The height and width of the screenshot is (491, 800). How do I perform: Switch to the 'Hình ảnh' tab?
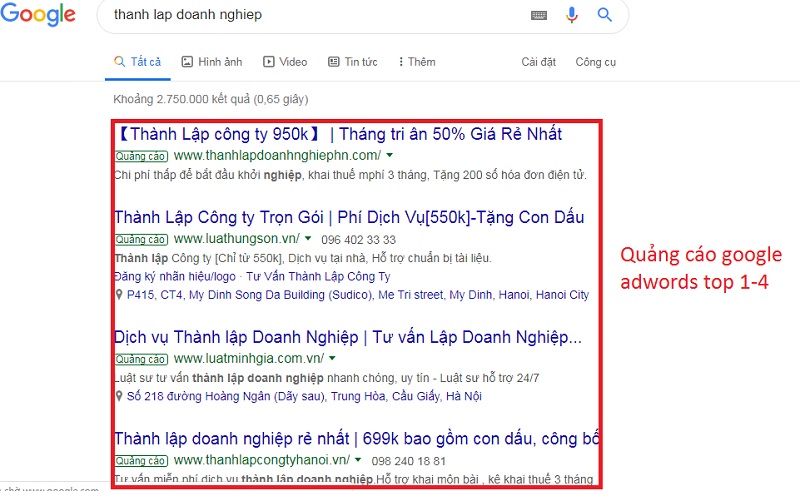tap(212, 62)
